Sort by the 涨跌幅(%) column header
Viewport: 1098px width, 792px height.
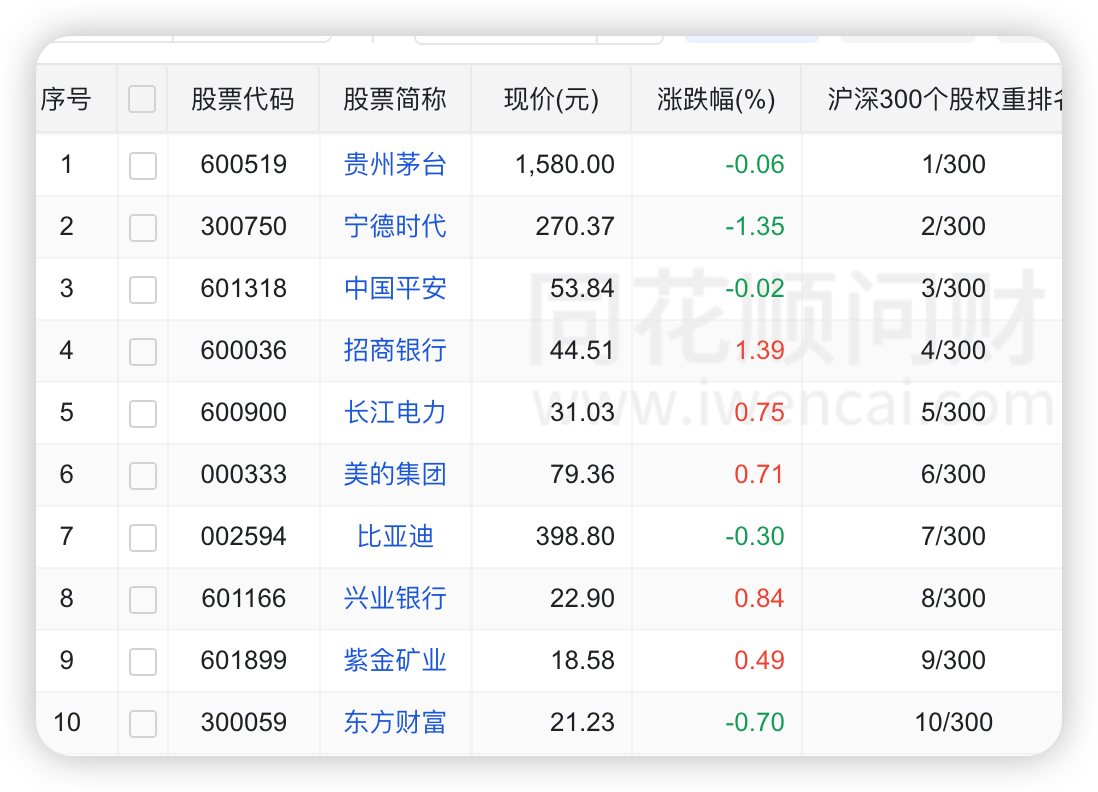716,99
